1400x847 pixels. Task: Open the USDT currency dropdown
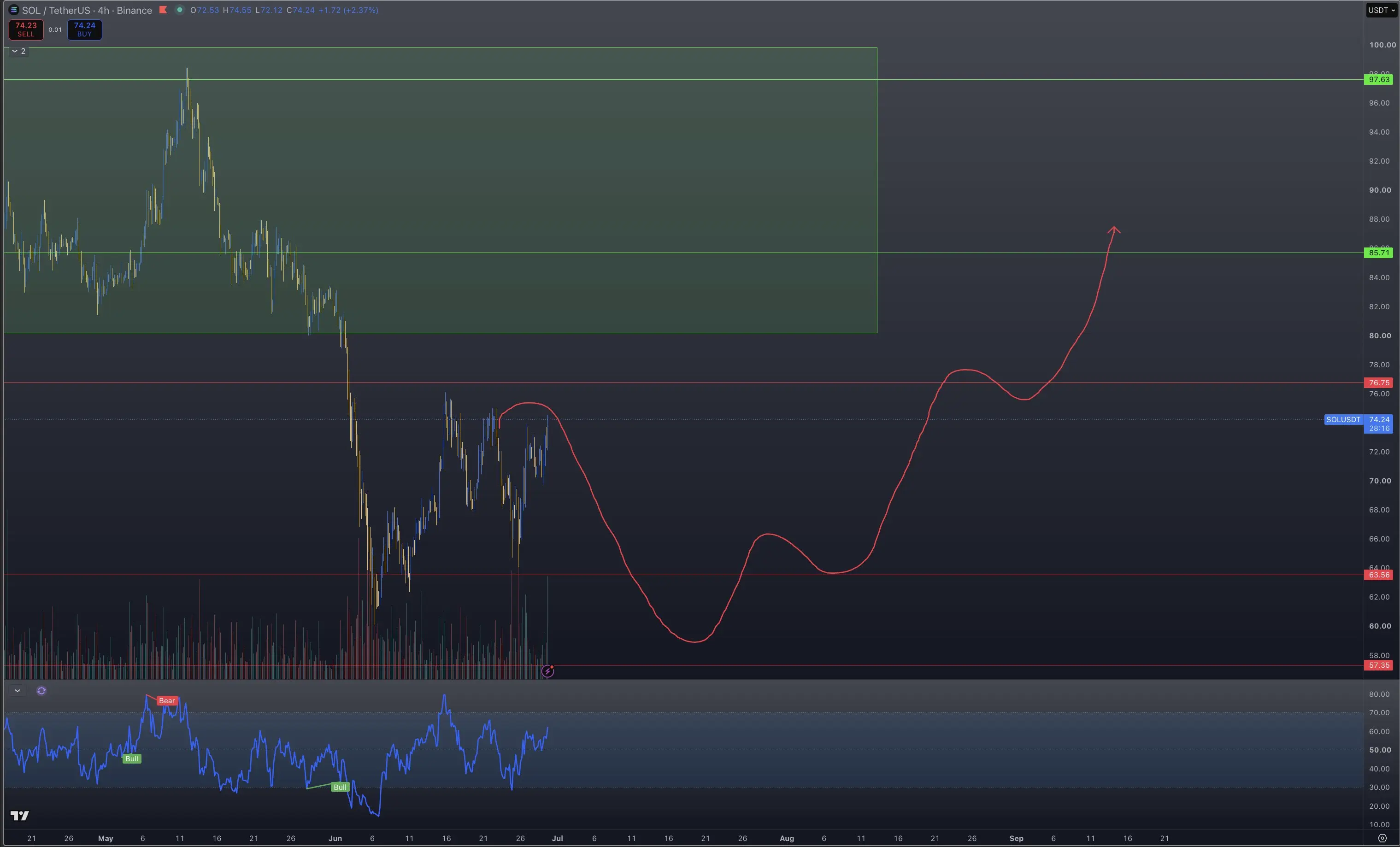1381,10
